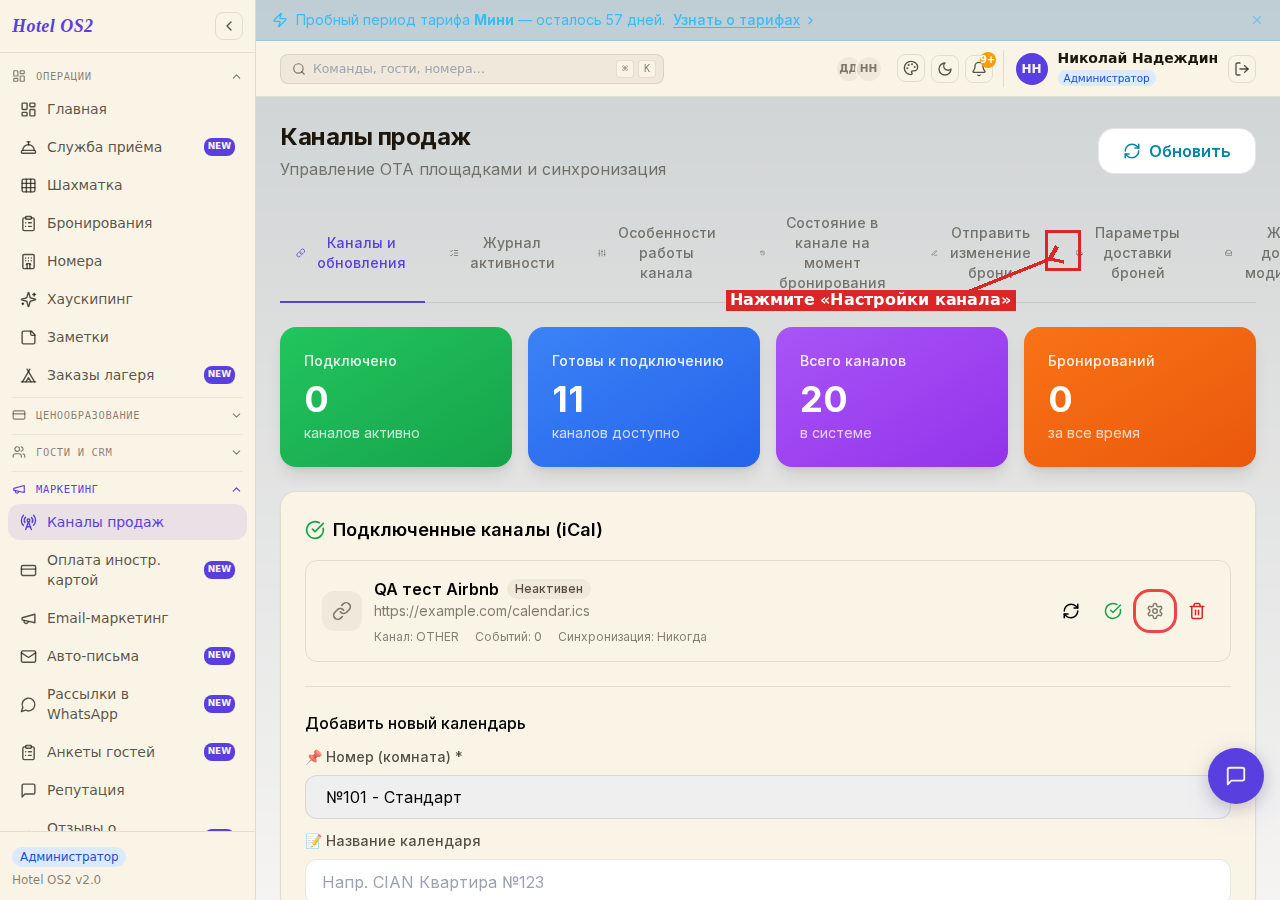The width and height of the screenshot is (1280, 900).
Task: Open the Хаускипинг section
Action: [x=127, y=299]
